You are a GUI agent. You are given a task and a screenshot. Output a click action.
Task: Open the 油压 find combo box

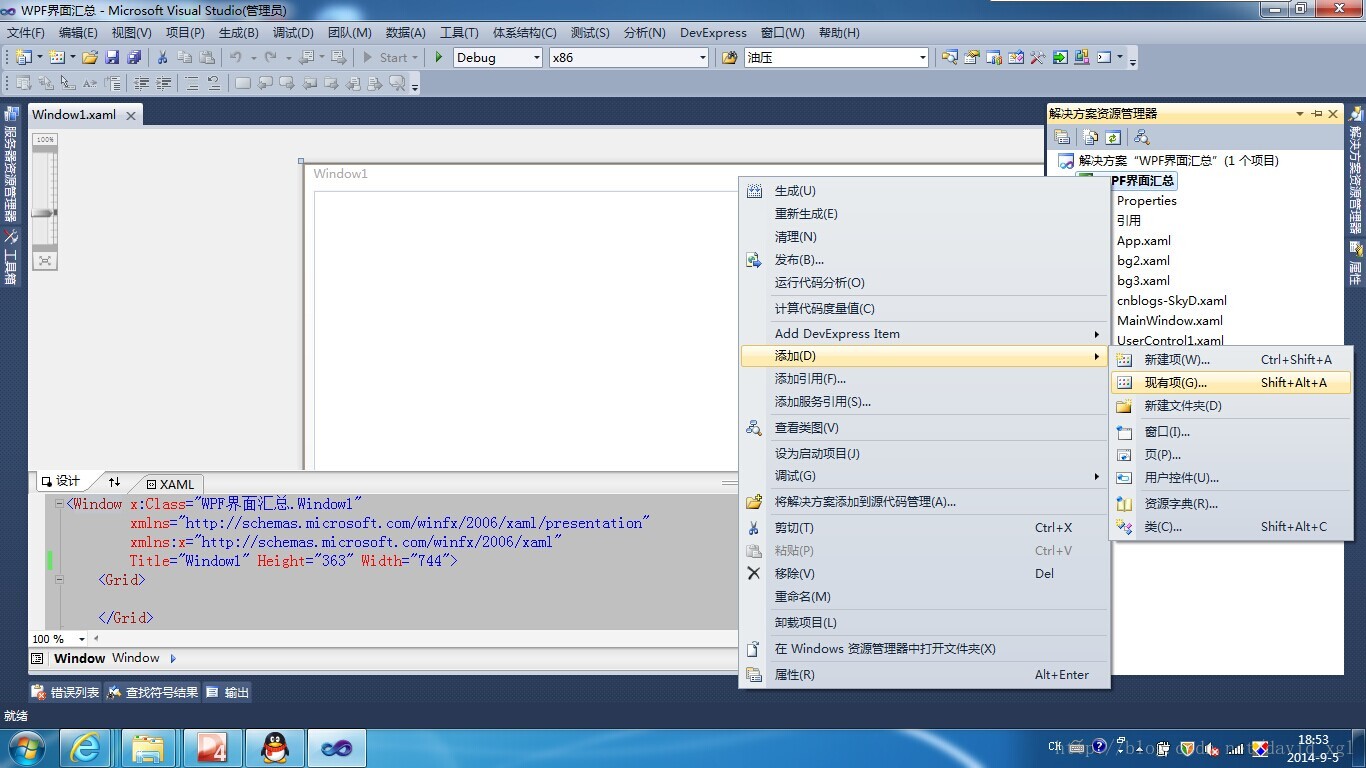click(922, 58)
